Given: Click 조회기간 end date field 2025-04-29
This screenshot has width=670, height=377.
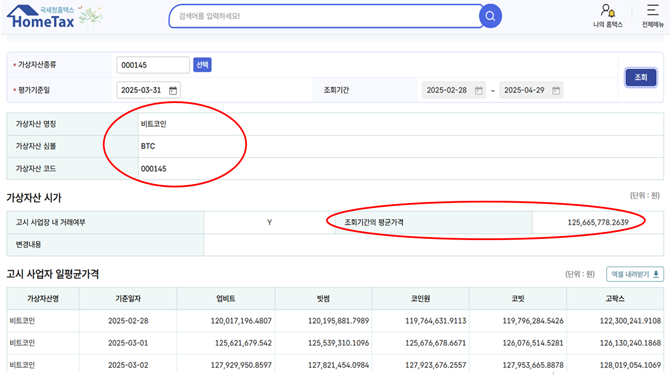Looking at the screenshot, I should [531, 90].
